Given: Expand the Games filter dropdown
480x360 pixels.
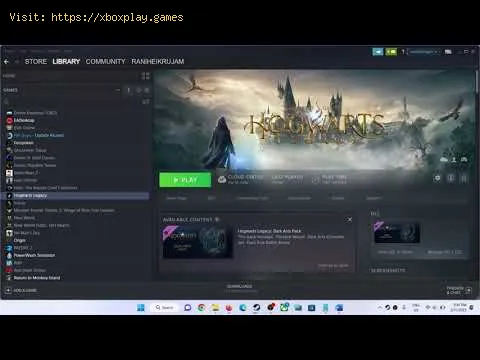Looking at the screenshot, I should tap(118, 90).
